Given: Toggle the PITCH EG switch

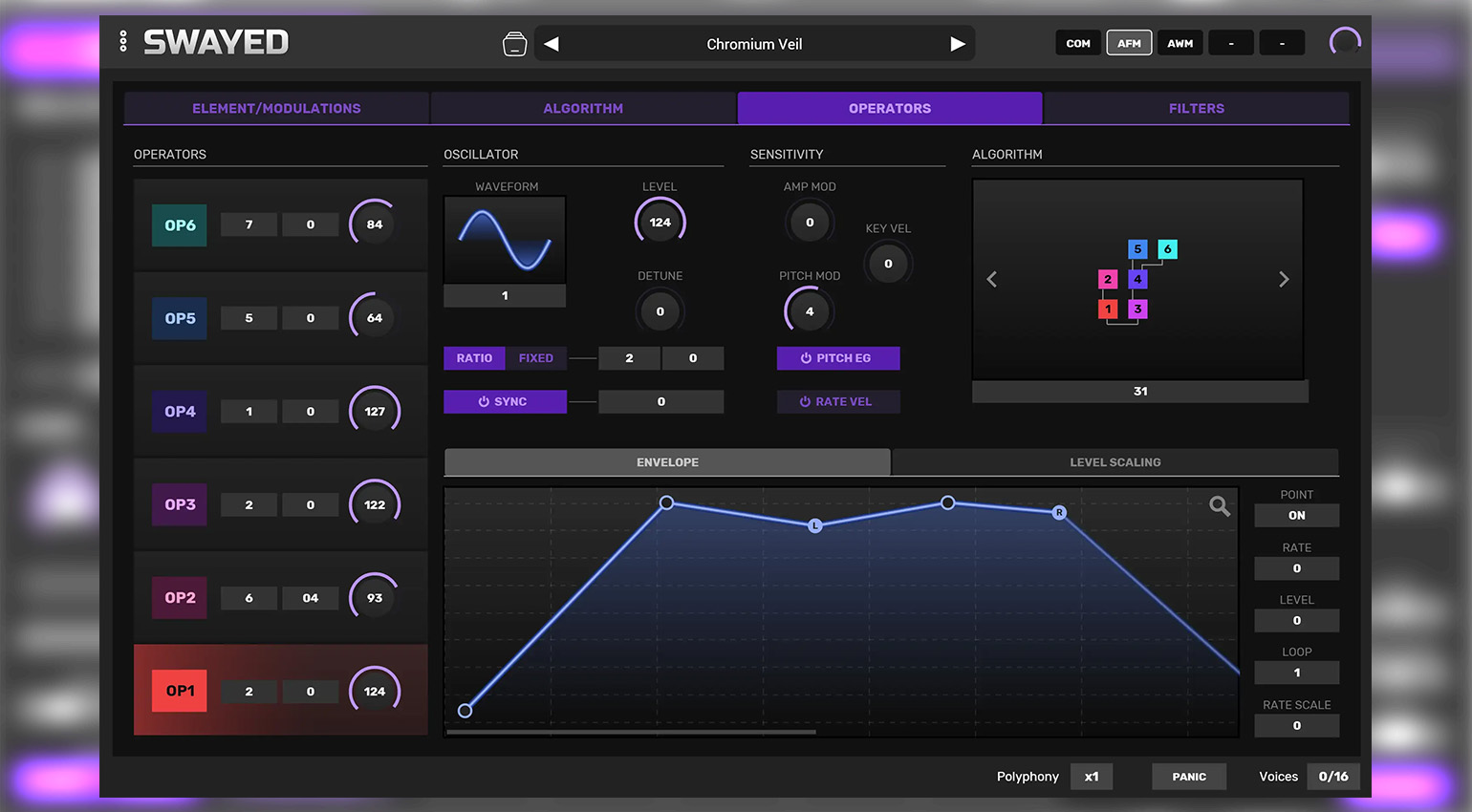Looking at the screenshot, I should point(837,358).
